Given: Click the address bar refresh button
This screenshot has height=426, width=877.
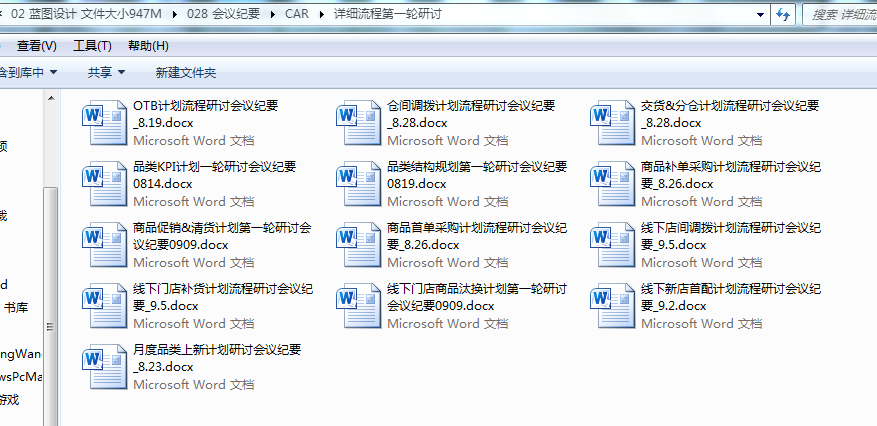Looking at the screenshot, I should (x=783, y=14).
